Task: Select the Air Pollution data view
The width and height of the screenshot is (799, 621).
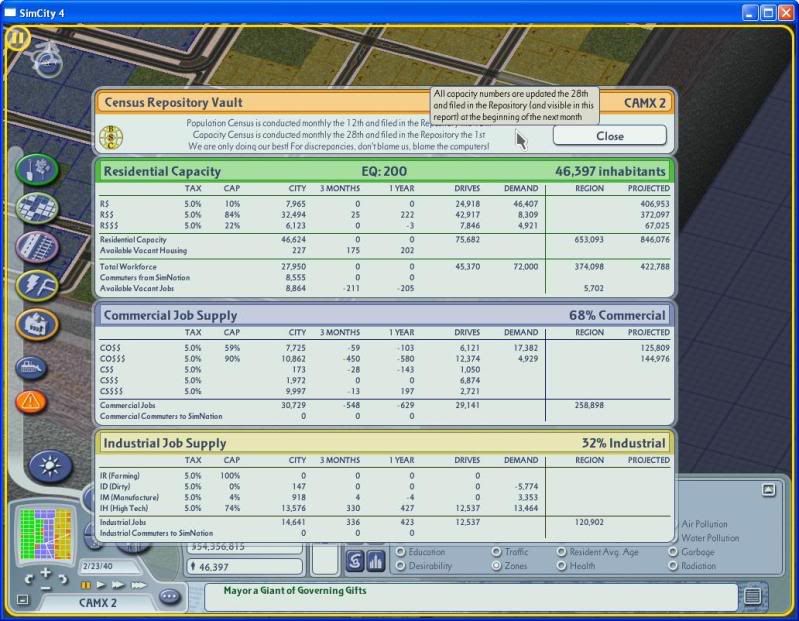Action: click(x=704, y=524)
